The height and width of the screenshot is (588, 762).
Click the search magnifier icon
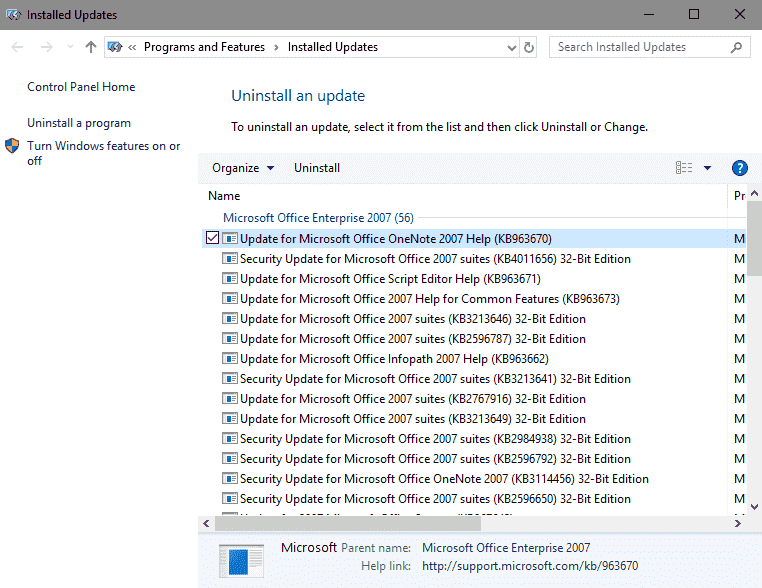click(736, 47)
